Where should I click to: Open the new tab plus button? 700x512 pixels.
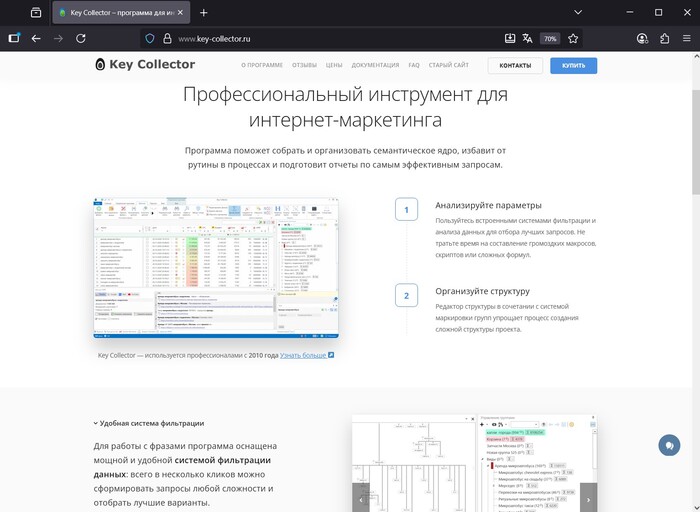click(x=204, y=13)
